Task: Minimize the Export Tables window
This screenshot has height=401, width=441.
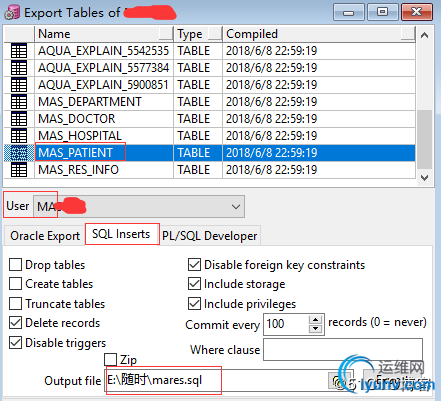Action: click(x=349, y=12)
